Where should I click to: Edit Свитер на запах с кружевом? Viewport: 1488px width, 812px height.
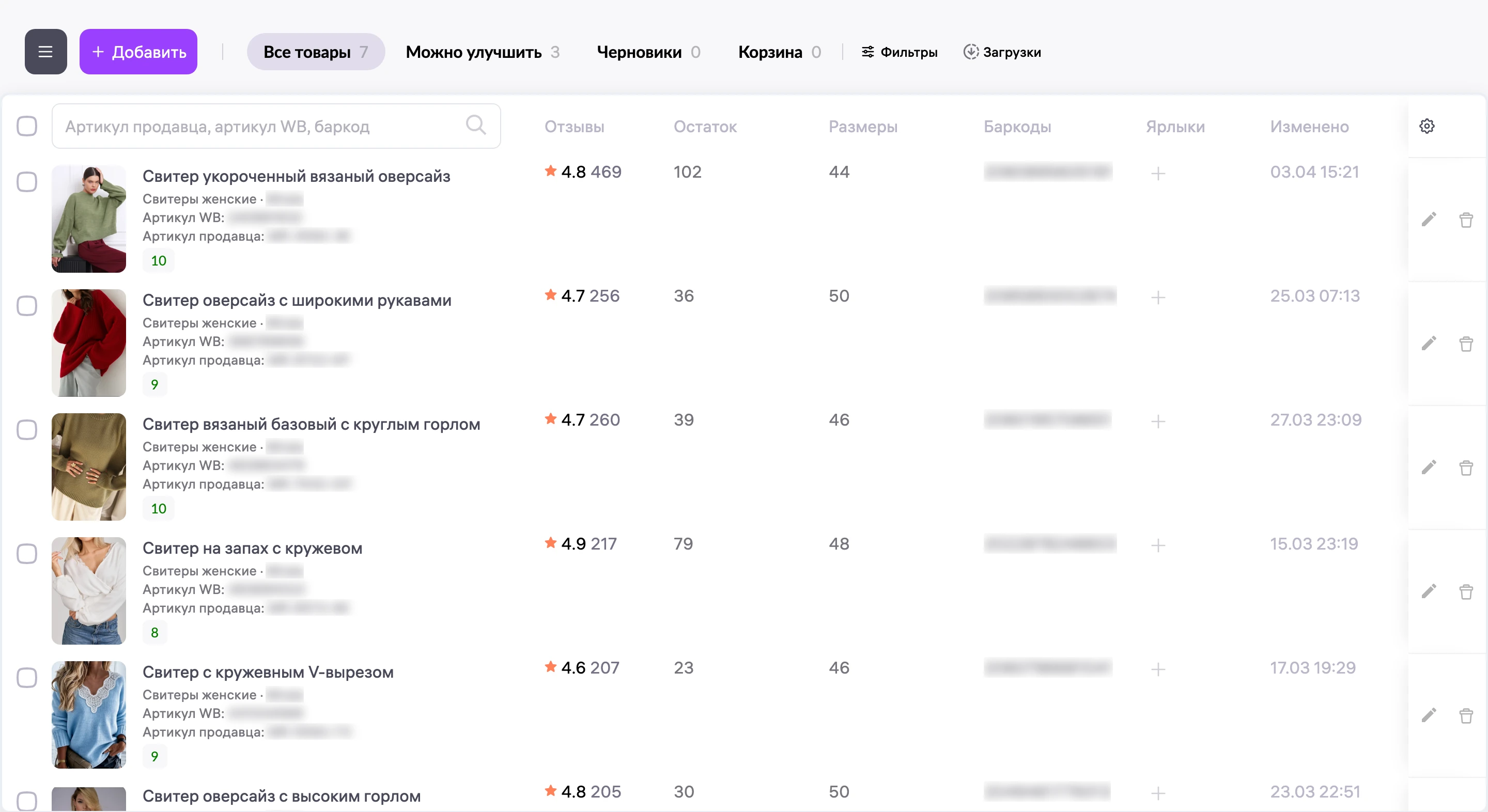[1429, 591]
